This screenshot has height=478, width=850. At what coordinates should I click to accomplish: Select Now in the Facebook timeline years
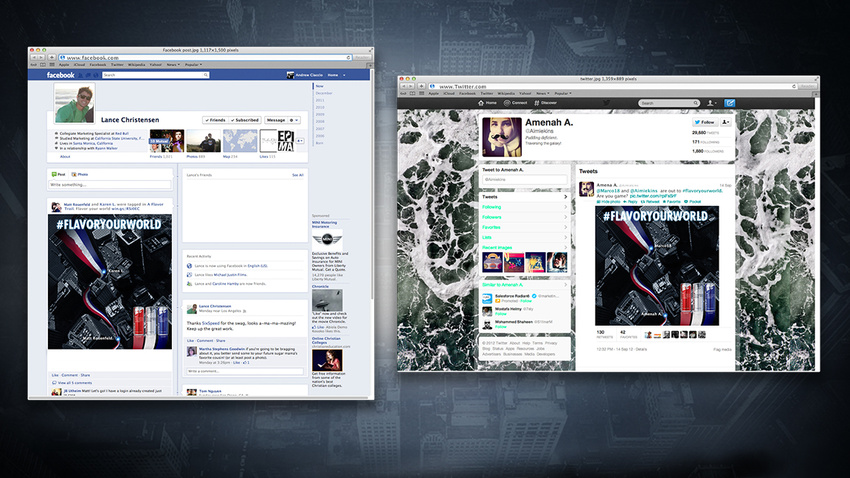pos(320,86)
